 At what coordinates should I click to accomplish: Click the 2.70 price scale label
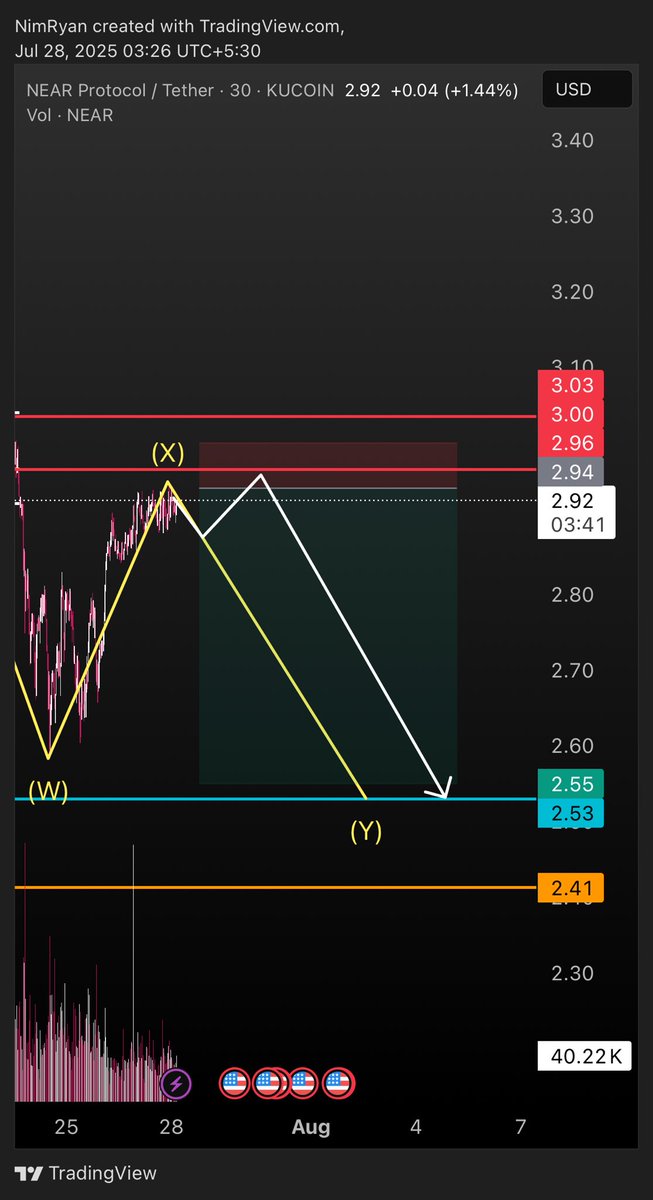click(573, 670)
